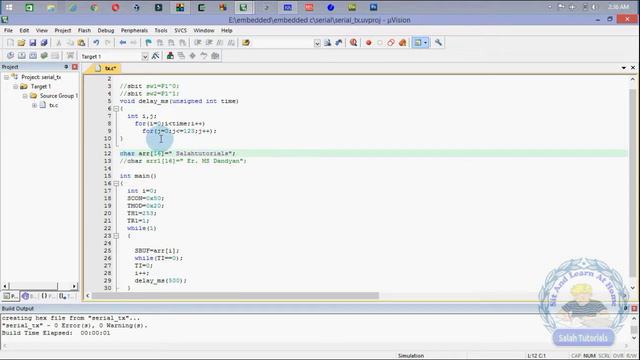The height and width of the screenshot is (360, 640).
Task: Open the window layout dropdown arrow
Action: pyautogui.click(x=426, y=43)
